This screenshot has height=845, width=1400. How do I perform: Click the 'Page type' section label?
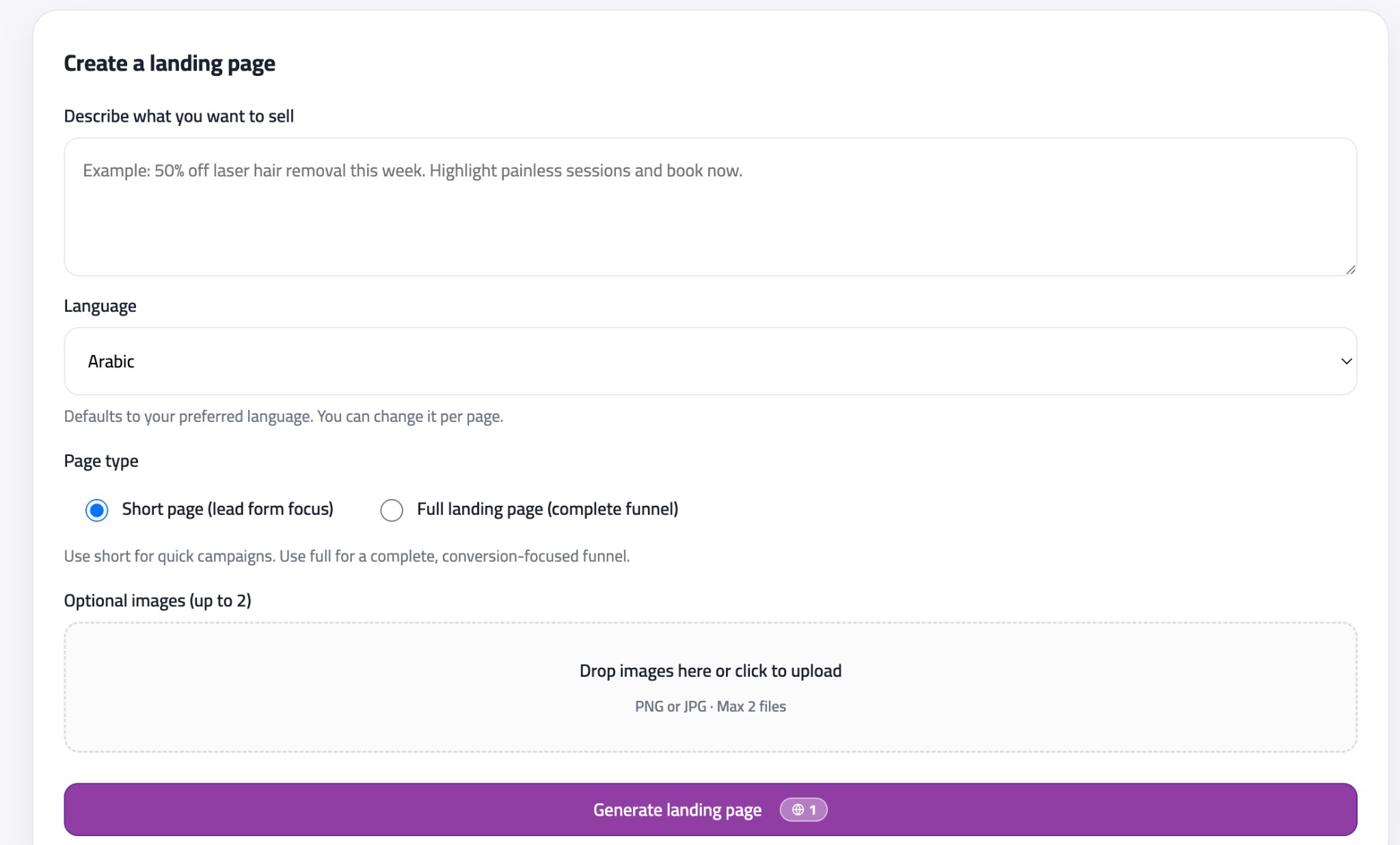click(x=101, y=460)
